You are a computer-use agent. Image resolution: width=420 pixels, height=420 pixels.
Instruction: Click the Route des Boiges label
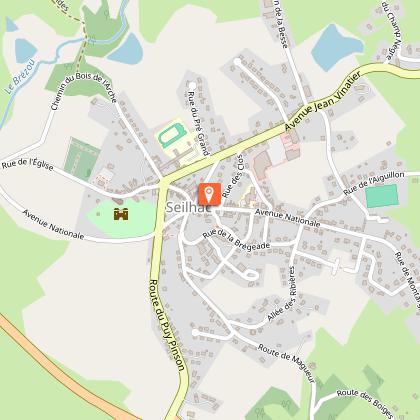point(365,403)
